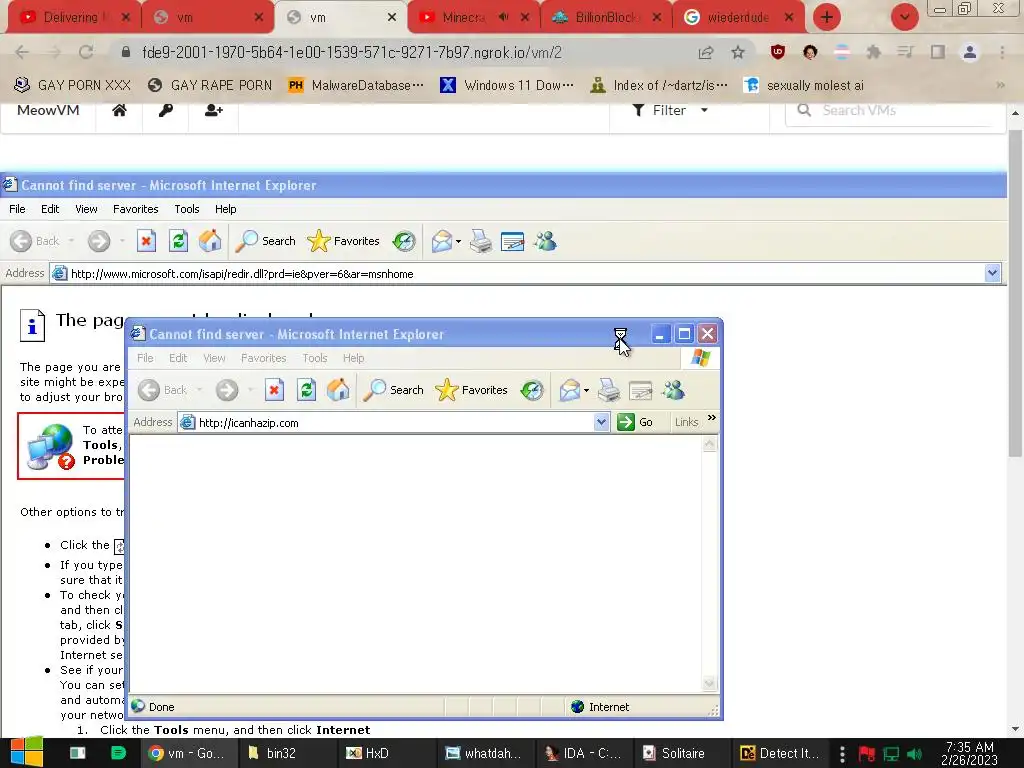Switch to the wiederdude Google tab

tap(737, 18)
